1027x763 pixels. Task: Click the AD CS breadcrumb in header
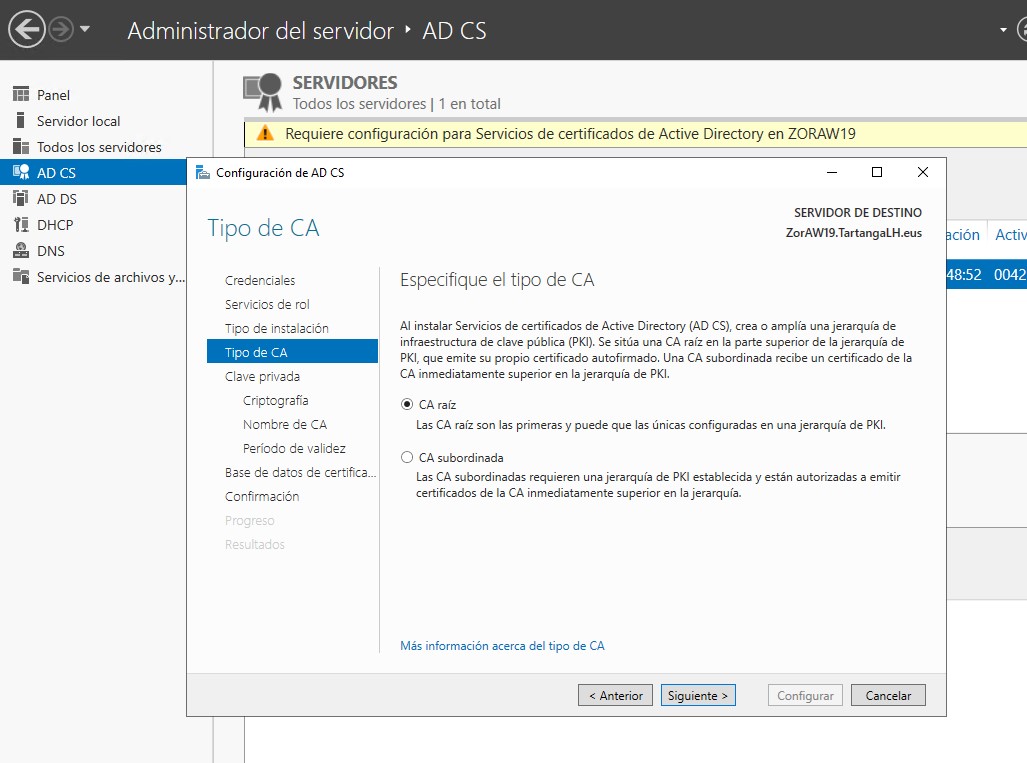454,31
